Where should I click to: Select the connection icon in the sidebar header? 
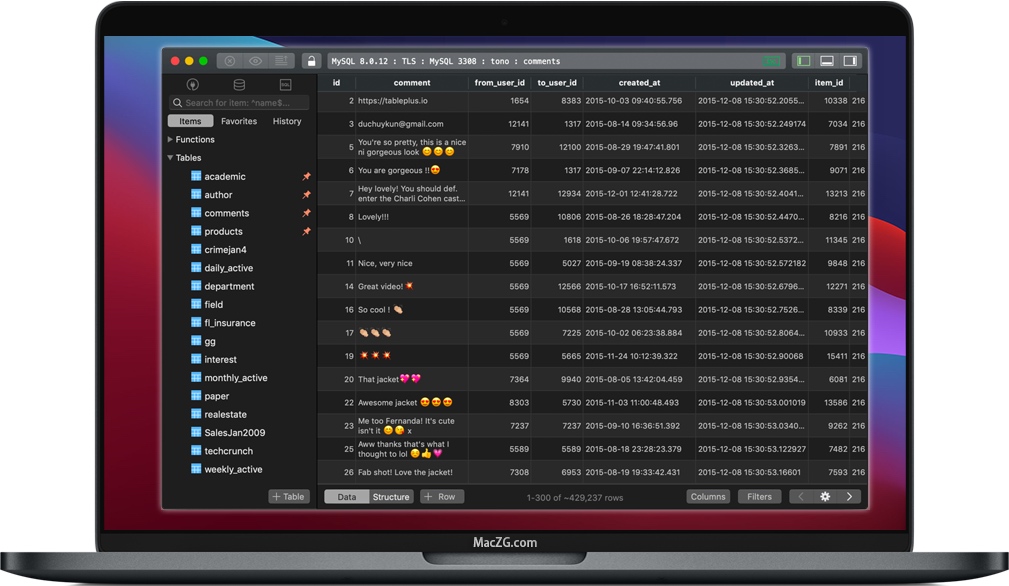194,85
